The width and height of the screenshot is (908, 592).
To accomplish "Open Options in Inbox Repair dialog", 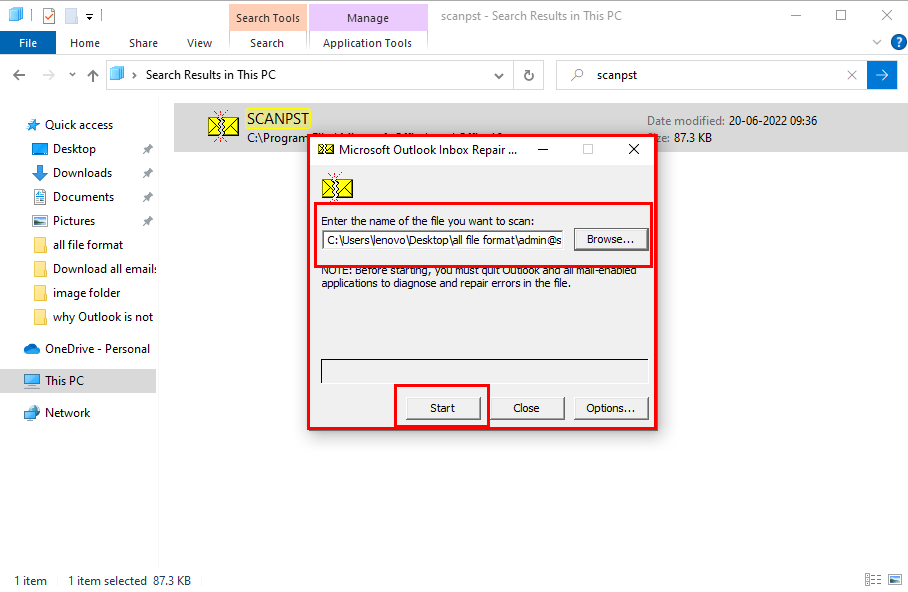I will pyautogui.click(x=610, y=408).
